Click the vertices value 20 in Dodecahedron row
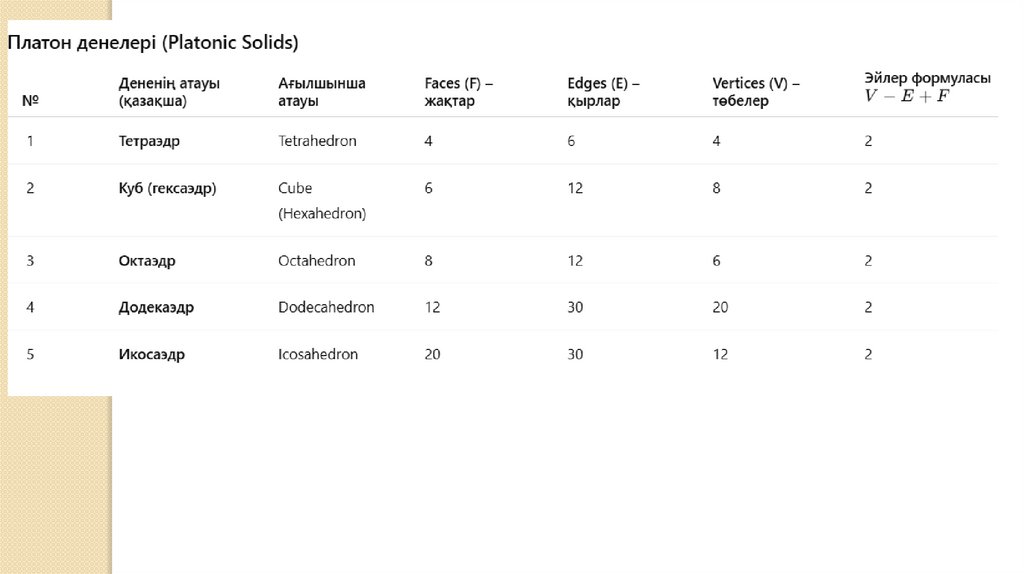The width and height of the screenshot is (1024, 574). (720, 307)
